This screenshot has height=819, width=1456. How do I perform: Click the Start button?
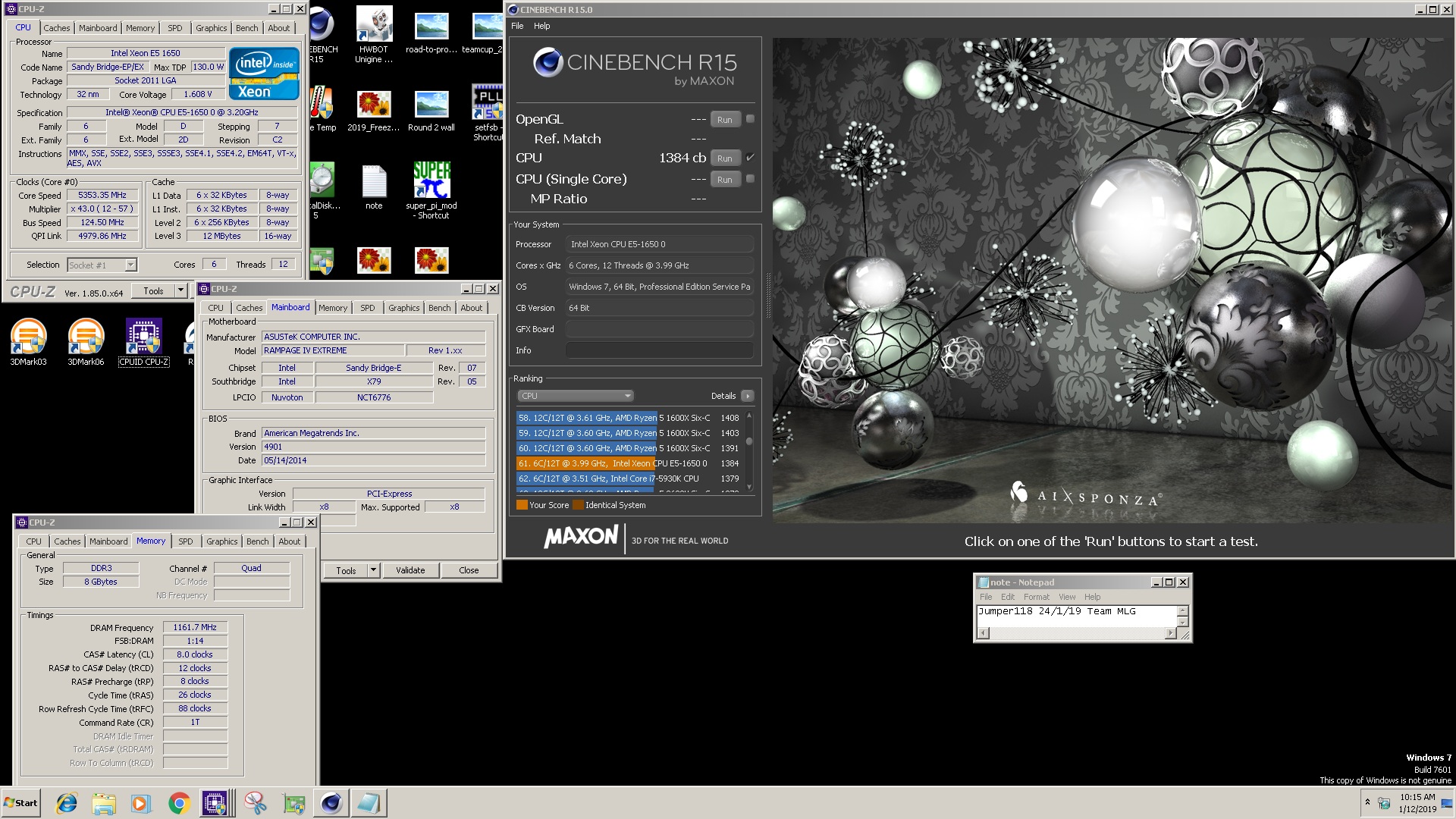click(x=20, y=803)
